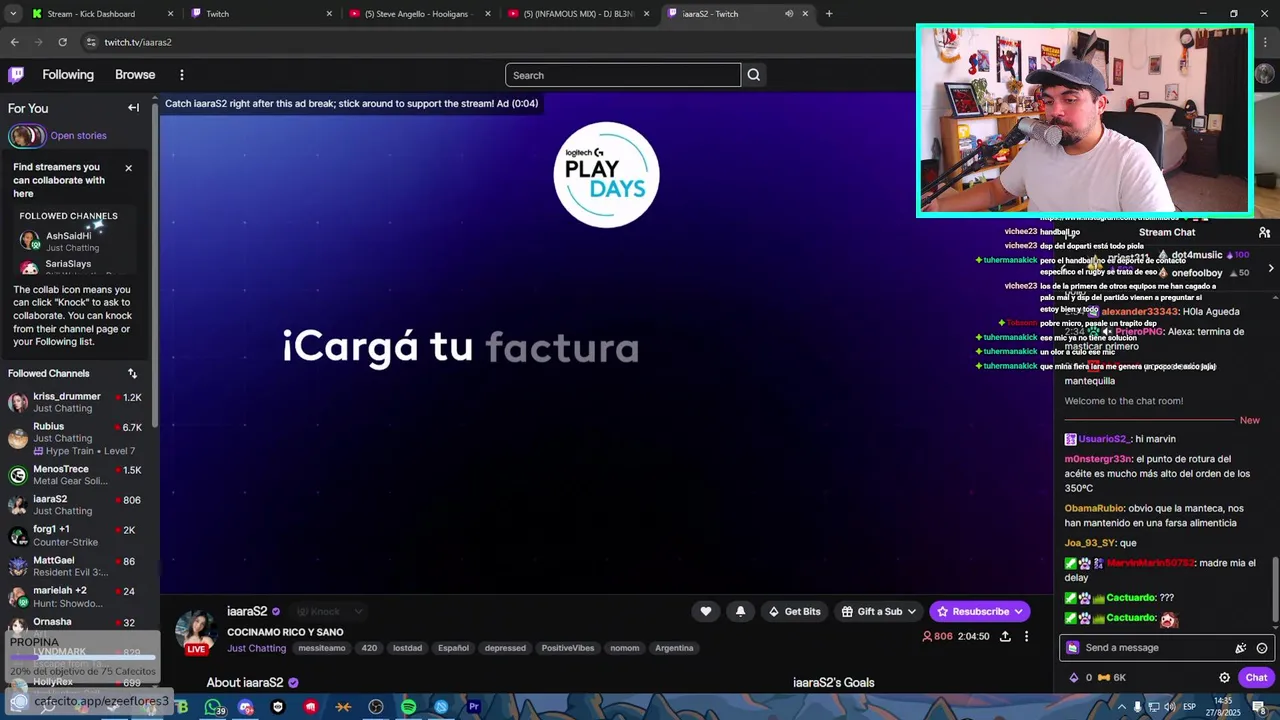Open the chat community members icon
This screenshot has height=720, width=1280.
point(1264,232)
